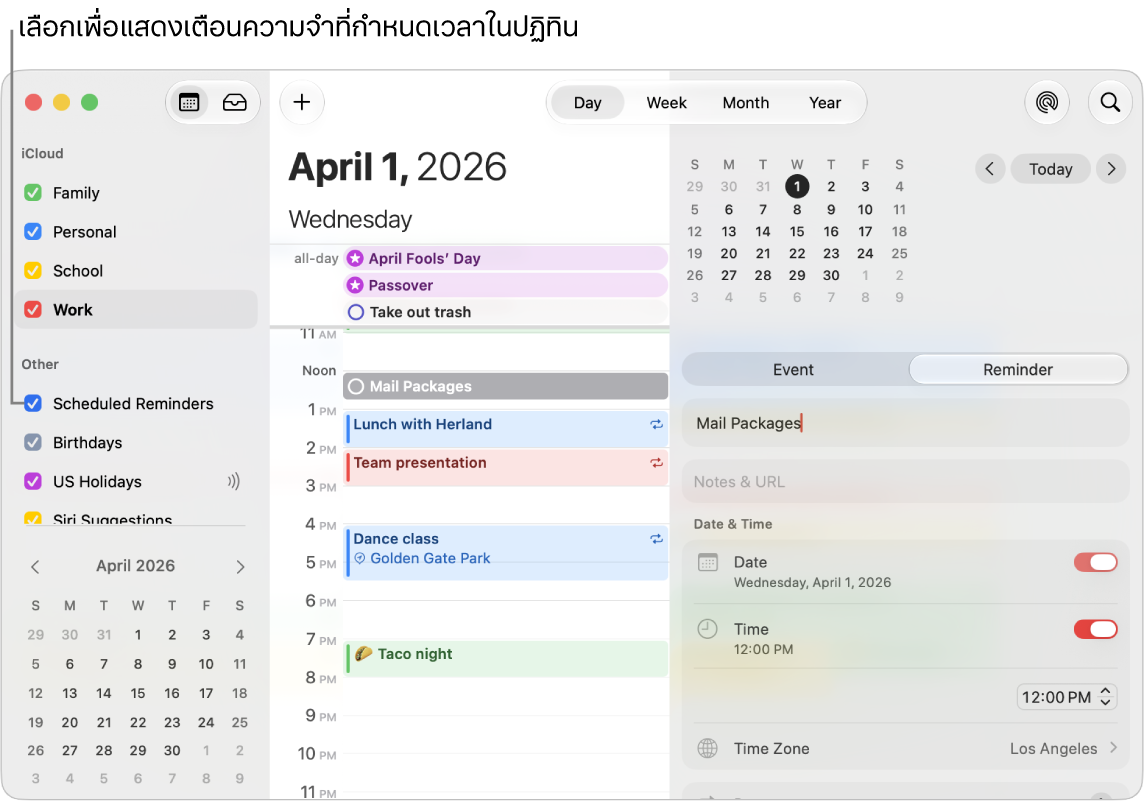Mark Mail Packages reminder circle complete
The height and width of the screenshot is (803, 1144).
tap(356, 387)
